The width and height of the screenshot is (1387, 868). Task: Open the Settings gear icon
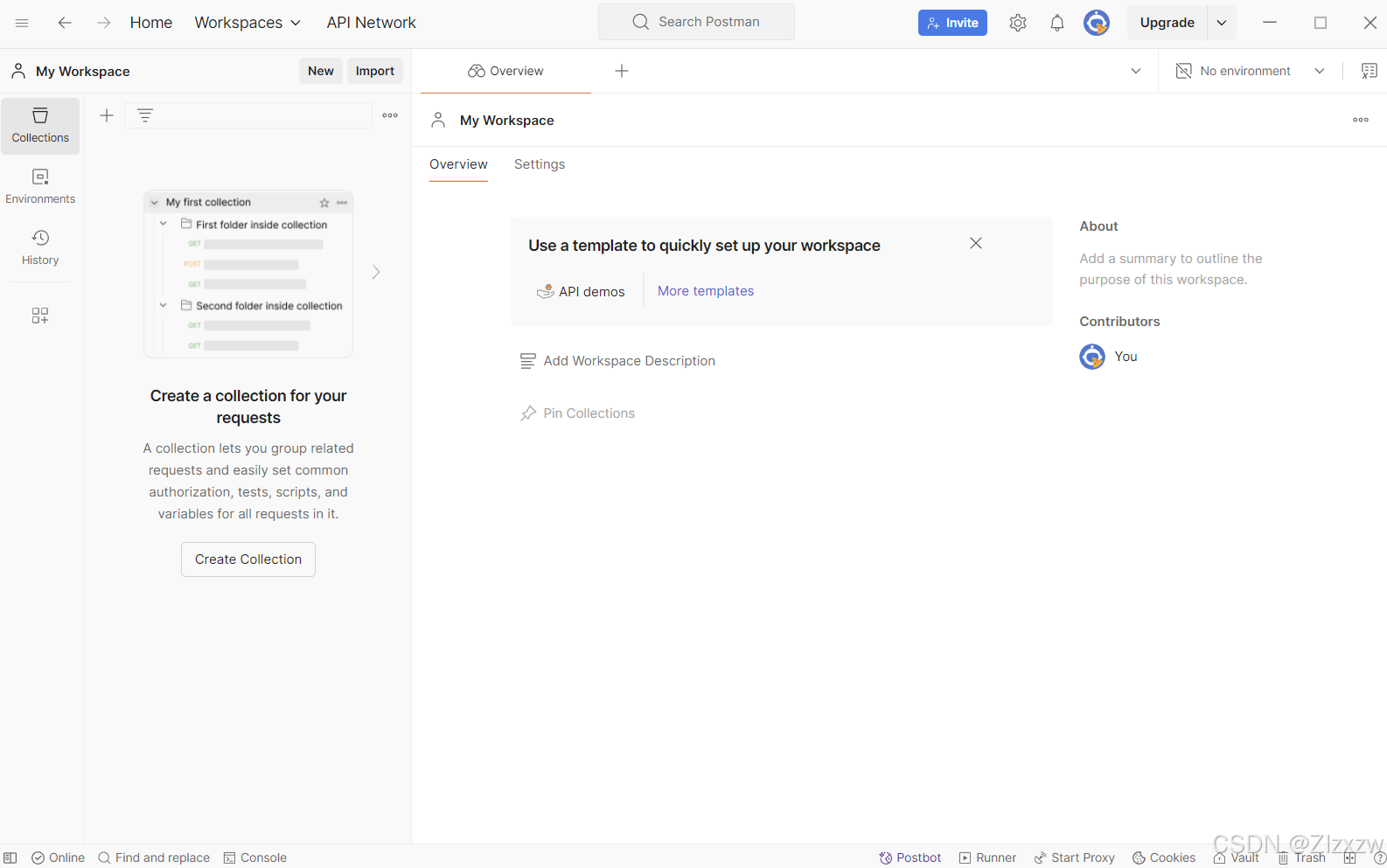[x=1017, y=23]
